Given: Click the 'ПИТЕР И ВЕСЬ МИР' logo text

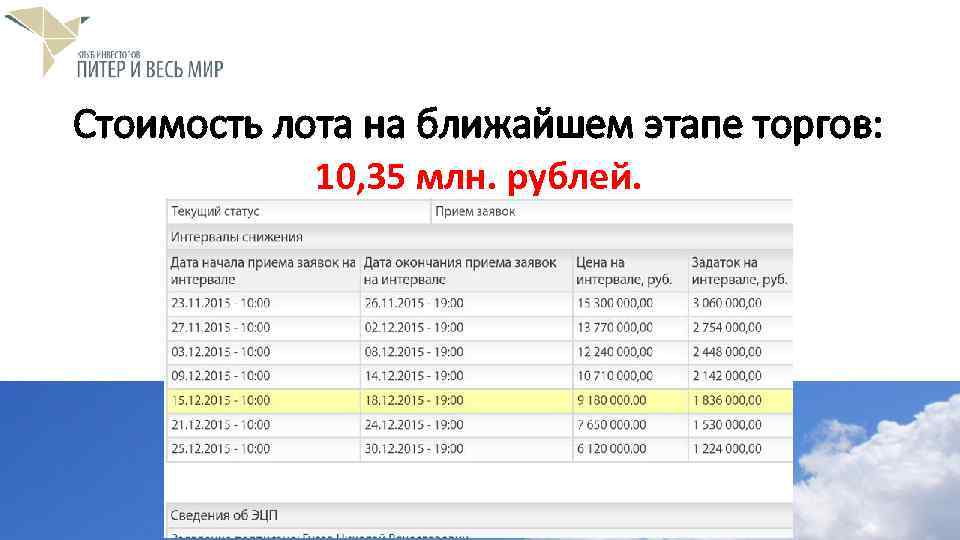Looking at the screenshot, I should (x=150, y=69).
